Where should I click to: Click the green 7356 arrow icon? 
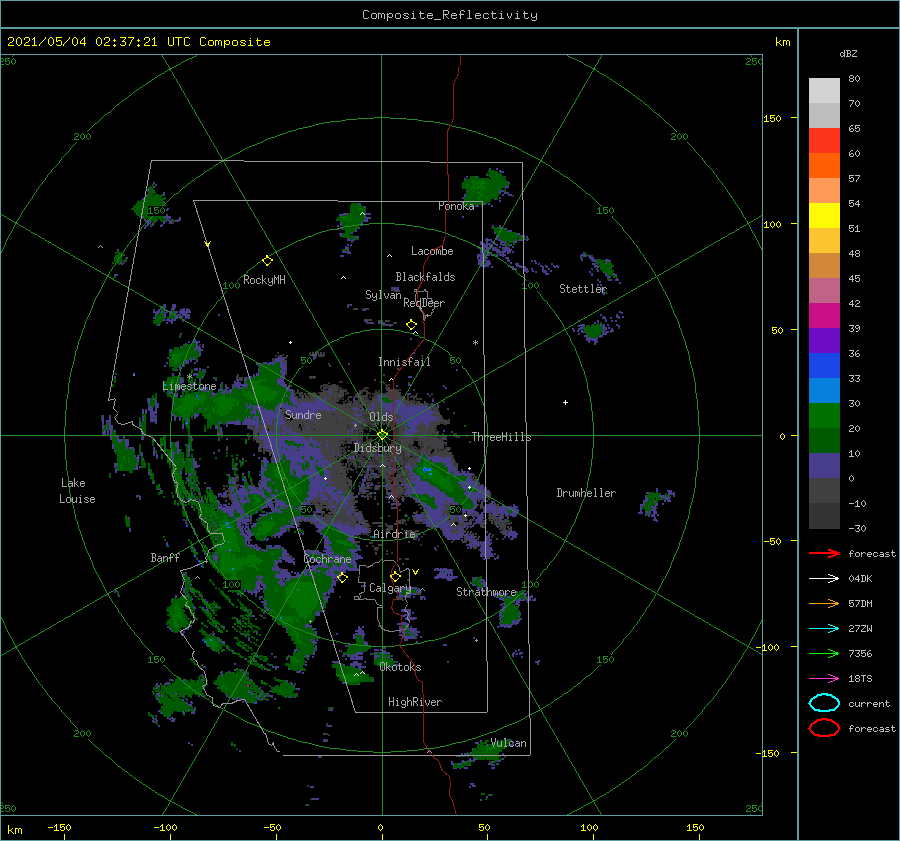[824, 653]
